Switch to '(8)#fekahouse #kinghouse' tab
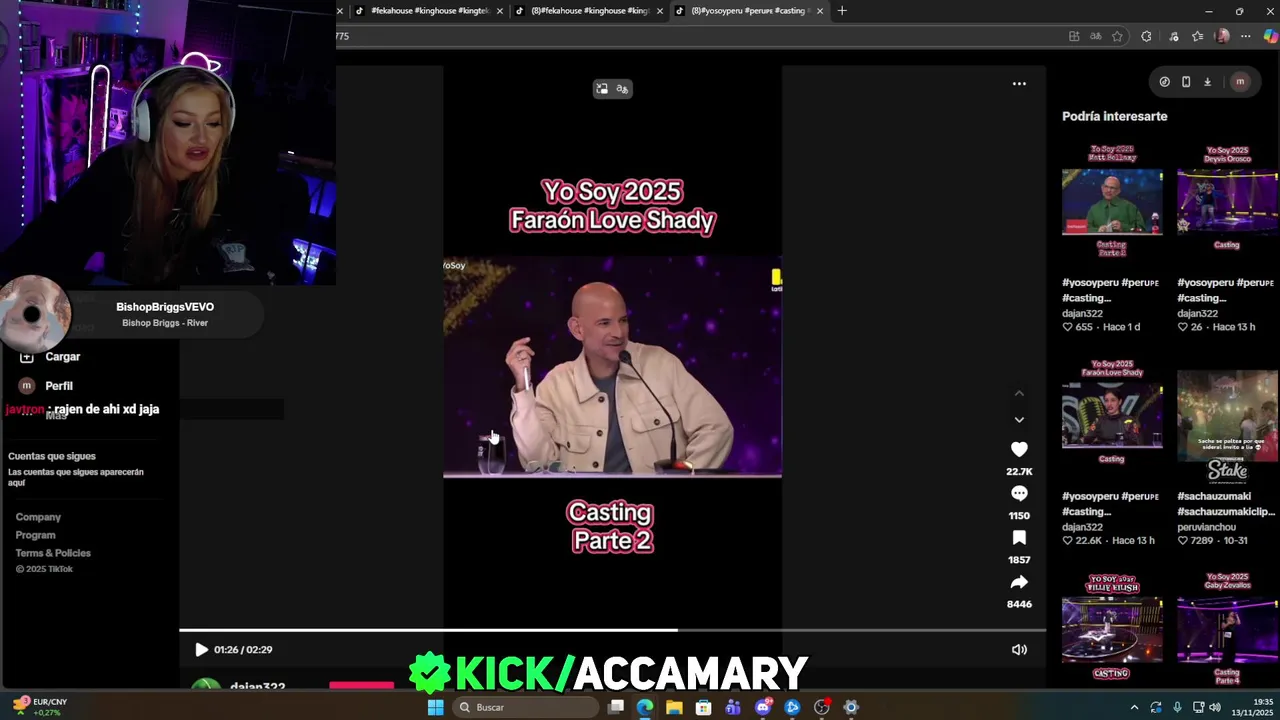 [x=590, y=11]
